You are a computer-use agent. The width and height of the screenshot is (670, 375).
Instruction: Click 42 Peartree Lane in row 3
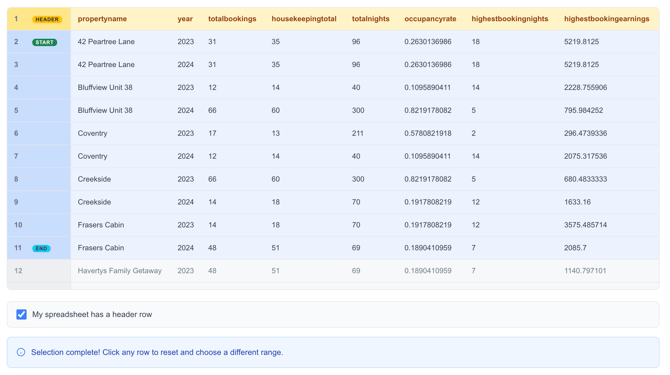point(106,64)
